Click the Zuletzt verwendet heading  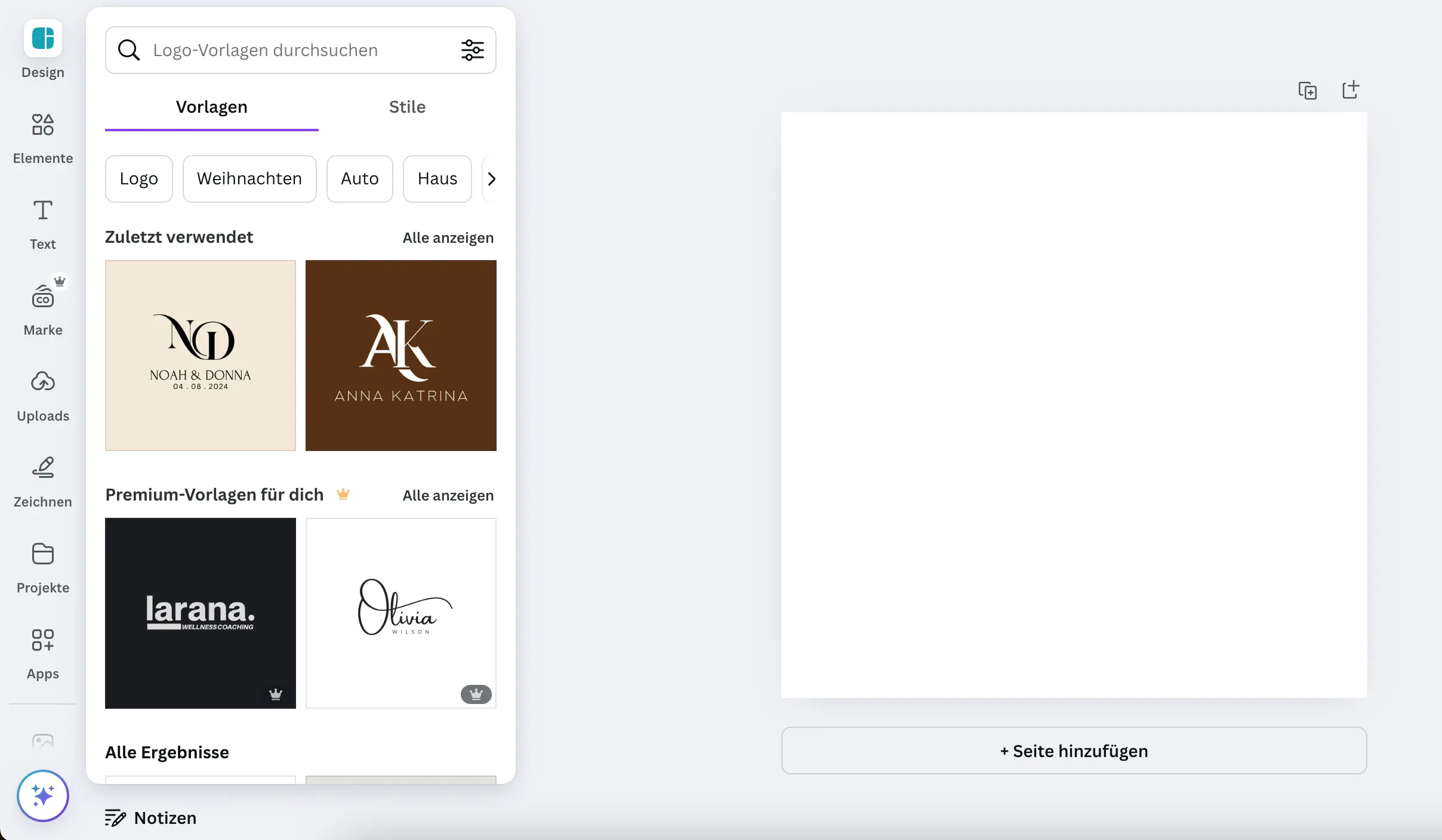pos(179,237)
